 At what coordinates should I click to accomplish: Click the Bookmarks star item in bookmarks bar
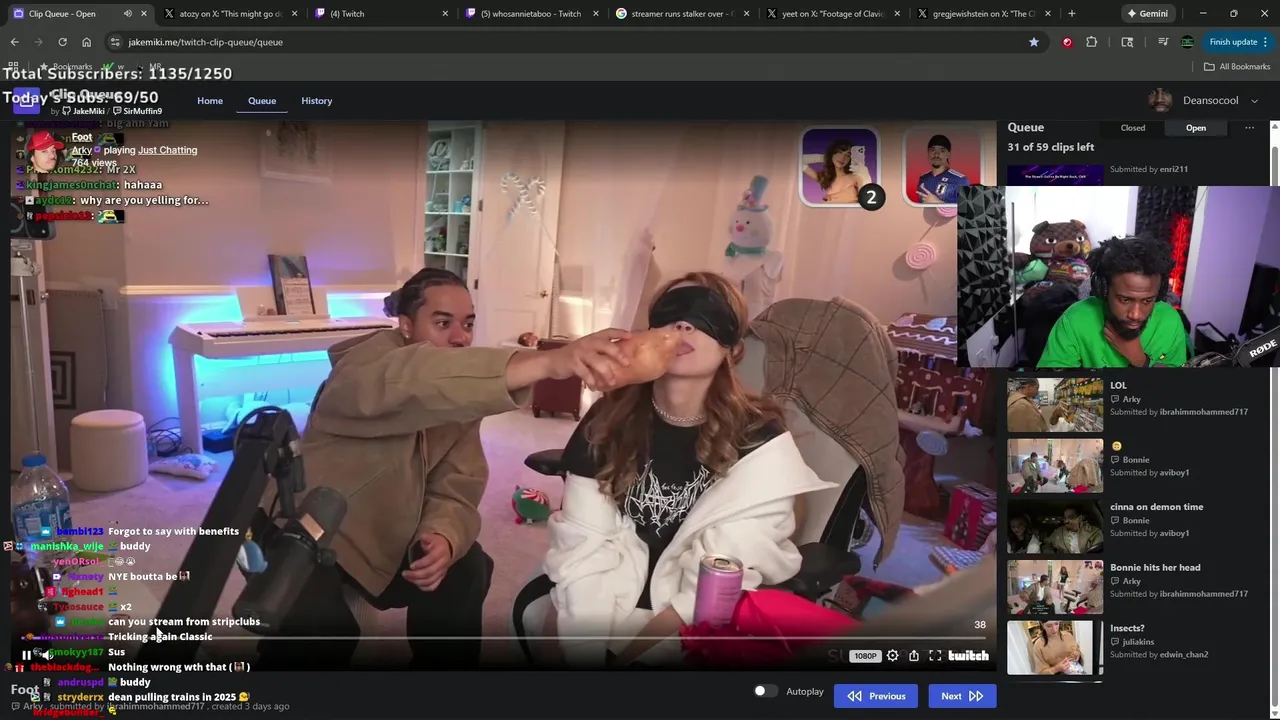click(x=66, y=66)
